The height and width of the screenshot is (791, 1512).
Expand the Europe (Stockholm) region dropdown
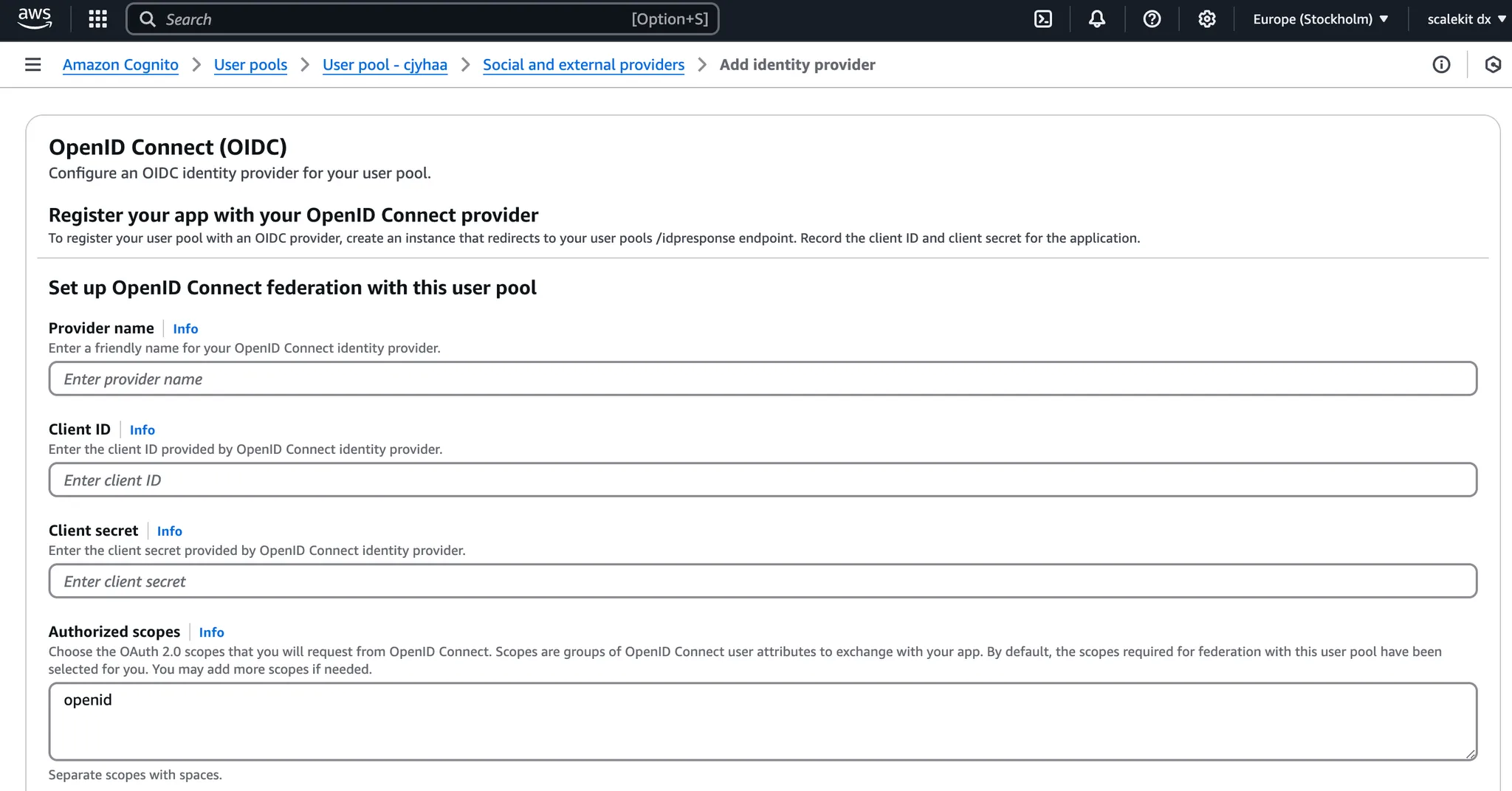click(x=1319, y=18)
